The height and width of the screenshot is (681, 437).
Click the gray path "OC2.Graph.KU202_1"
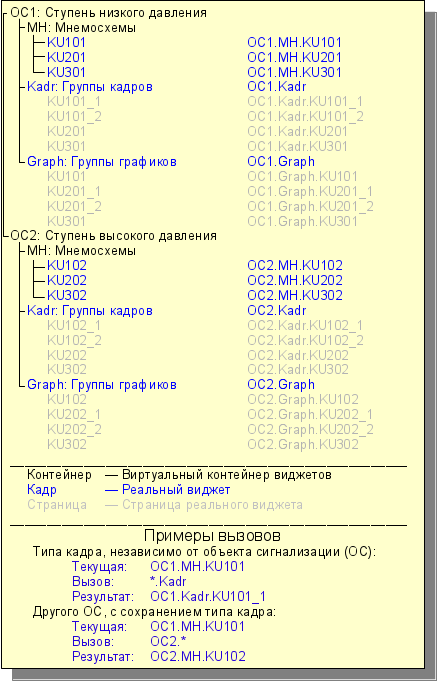(310, 414)
